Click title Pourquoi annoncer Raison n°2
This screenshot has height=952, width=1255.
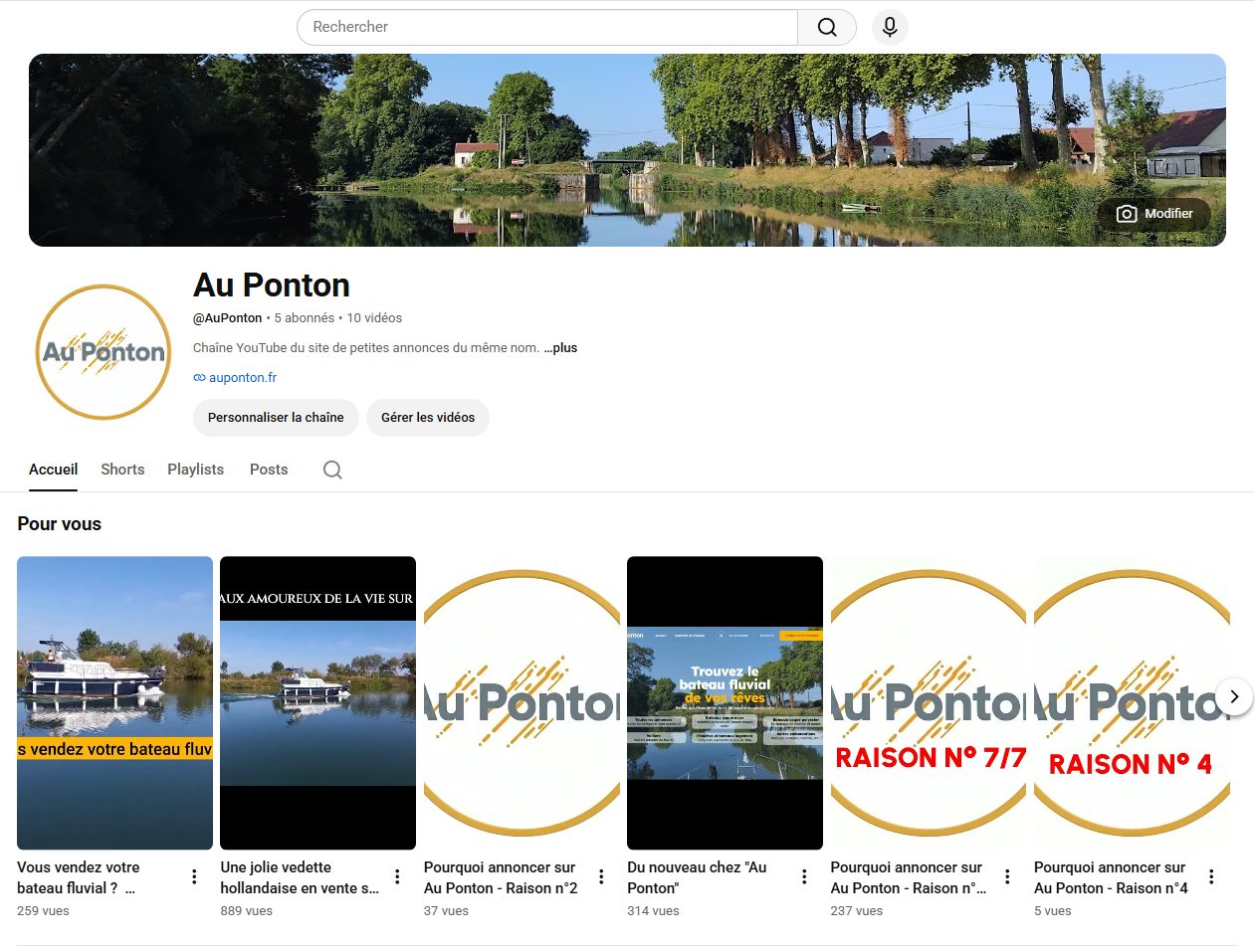(x=501, y=877)
